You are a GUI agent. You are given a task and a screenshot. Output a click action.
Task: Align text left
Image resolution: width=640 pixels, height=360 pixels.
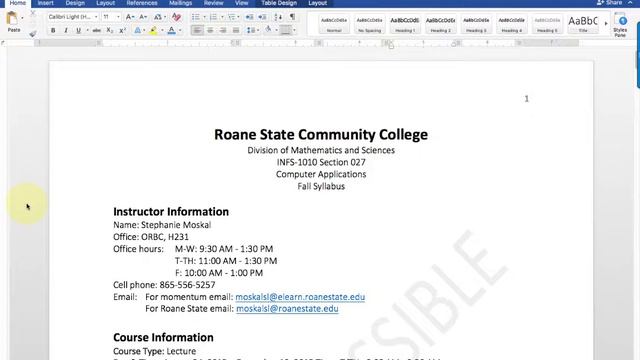click(x=197, y=30)
